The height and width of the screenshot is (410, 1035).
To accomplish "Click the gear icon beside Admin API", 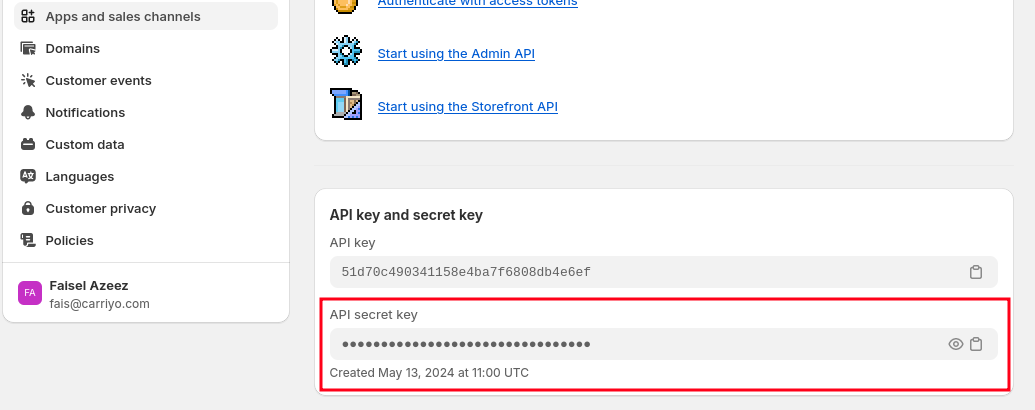I will [346, 51].
